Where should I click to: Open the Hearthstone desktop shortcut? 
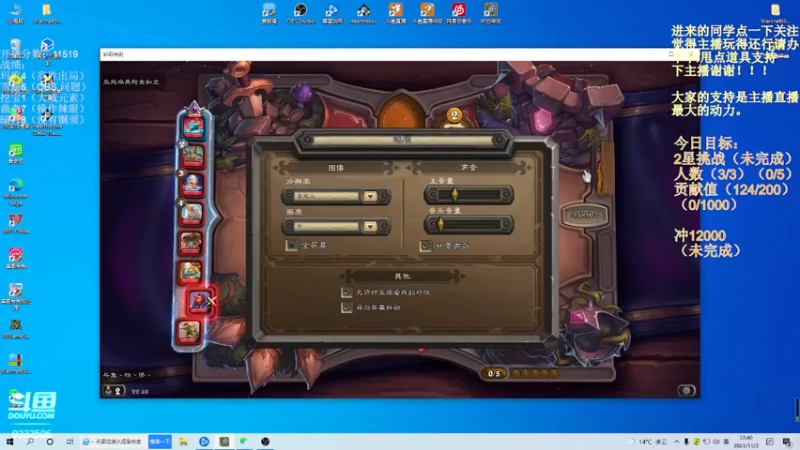point(363,14)
